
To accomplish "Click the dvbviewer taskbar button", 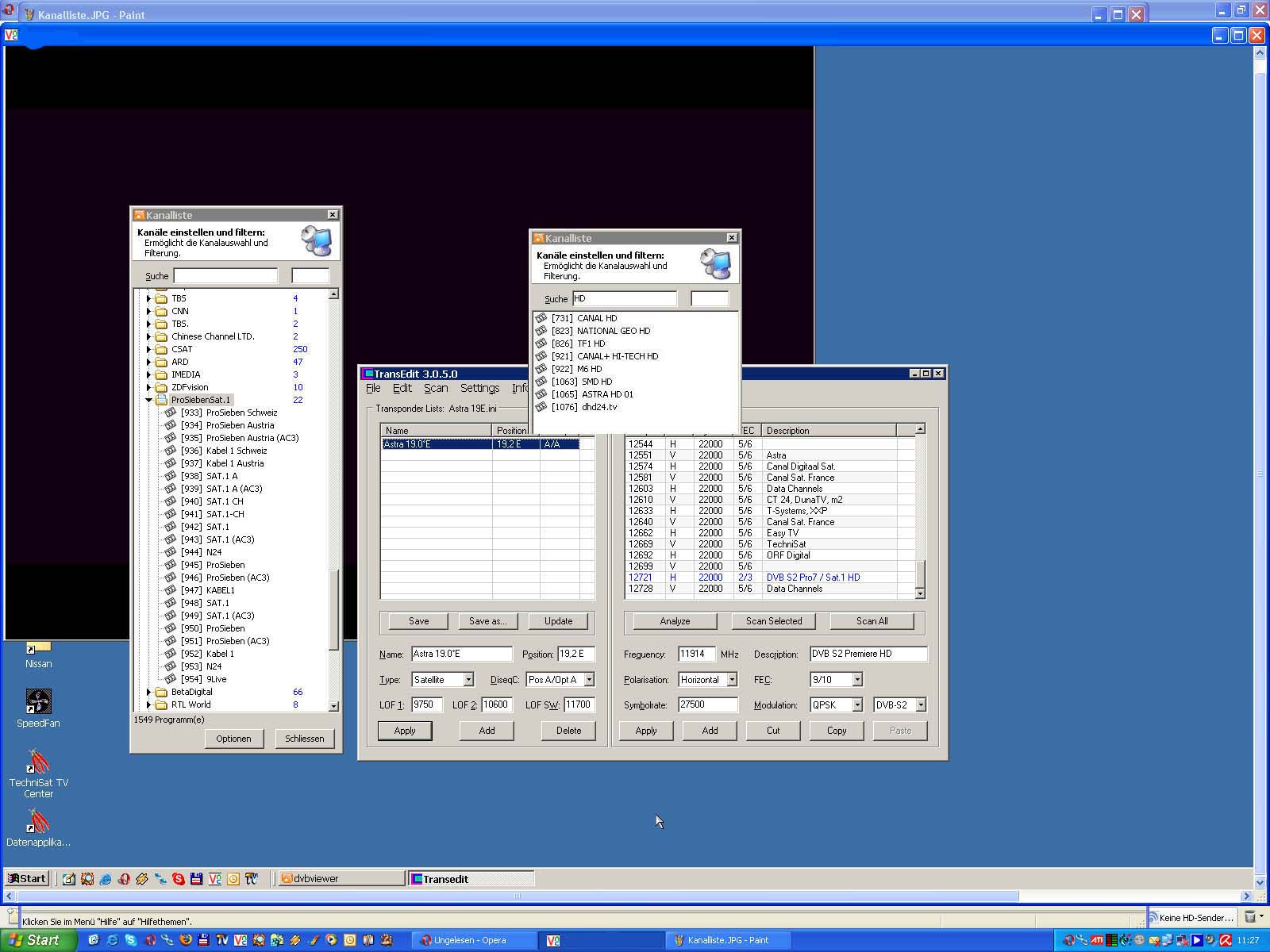I will pos(342,878).
